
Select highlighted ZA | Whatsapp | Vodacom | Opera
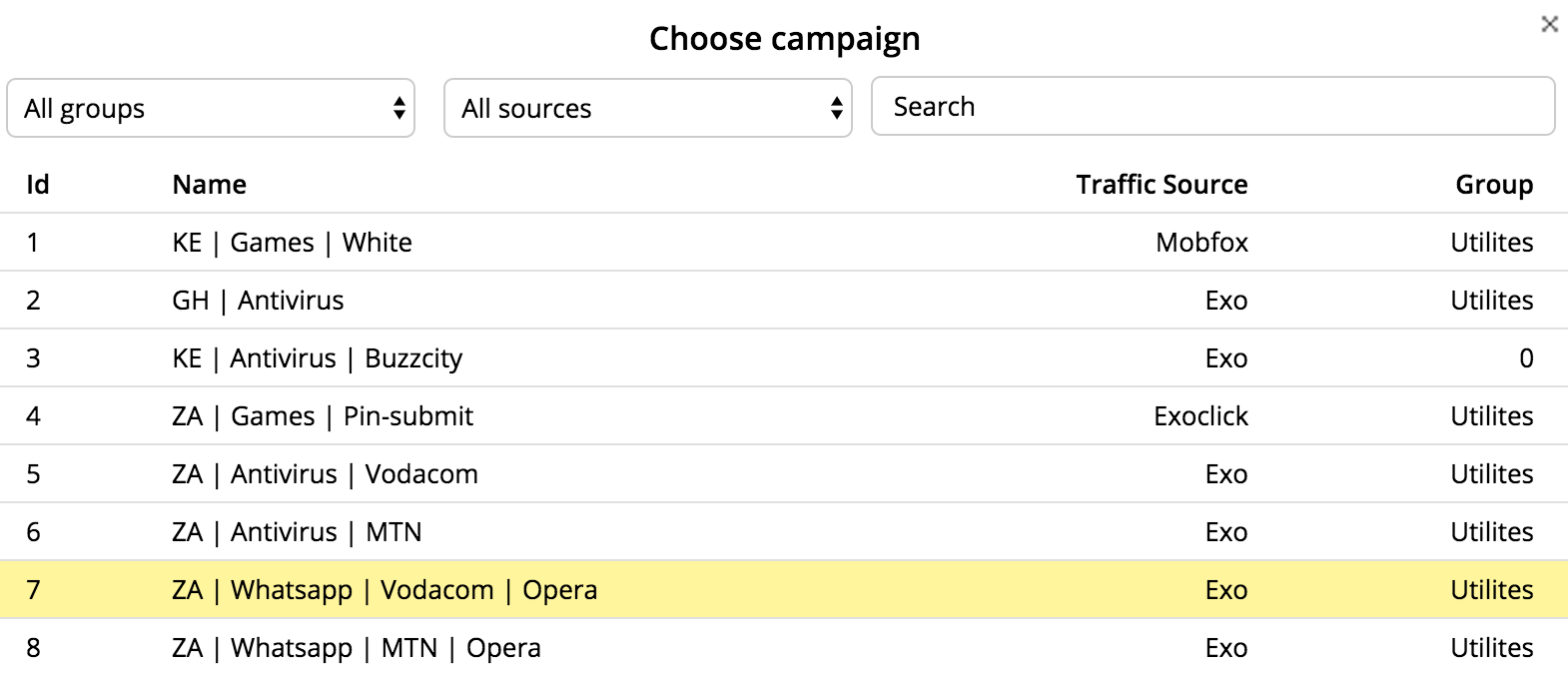click(784, 590)
